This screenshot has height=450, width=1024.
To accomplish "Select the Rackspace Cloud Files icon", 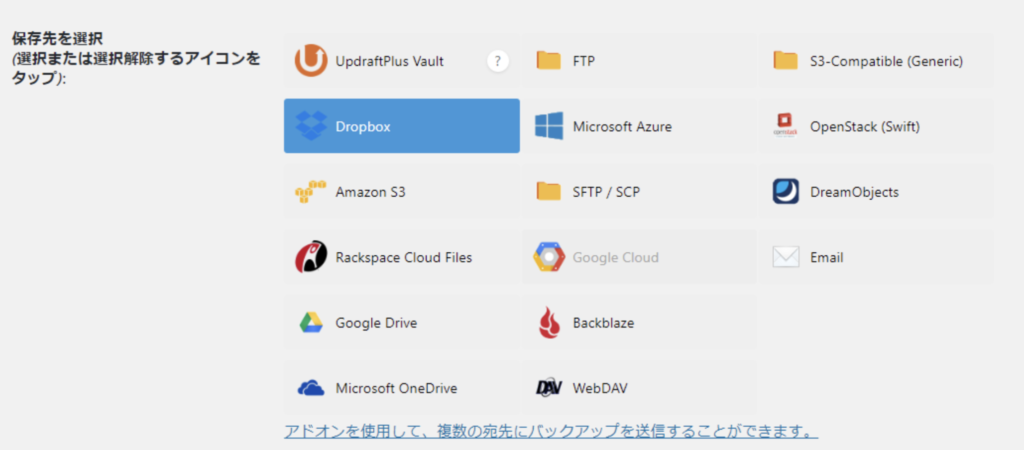I will (x=311, y=257).
